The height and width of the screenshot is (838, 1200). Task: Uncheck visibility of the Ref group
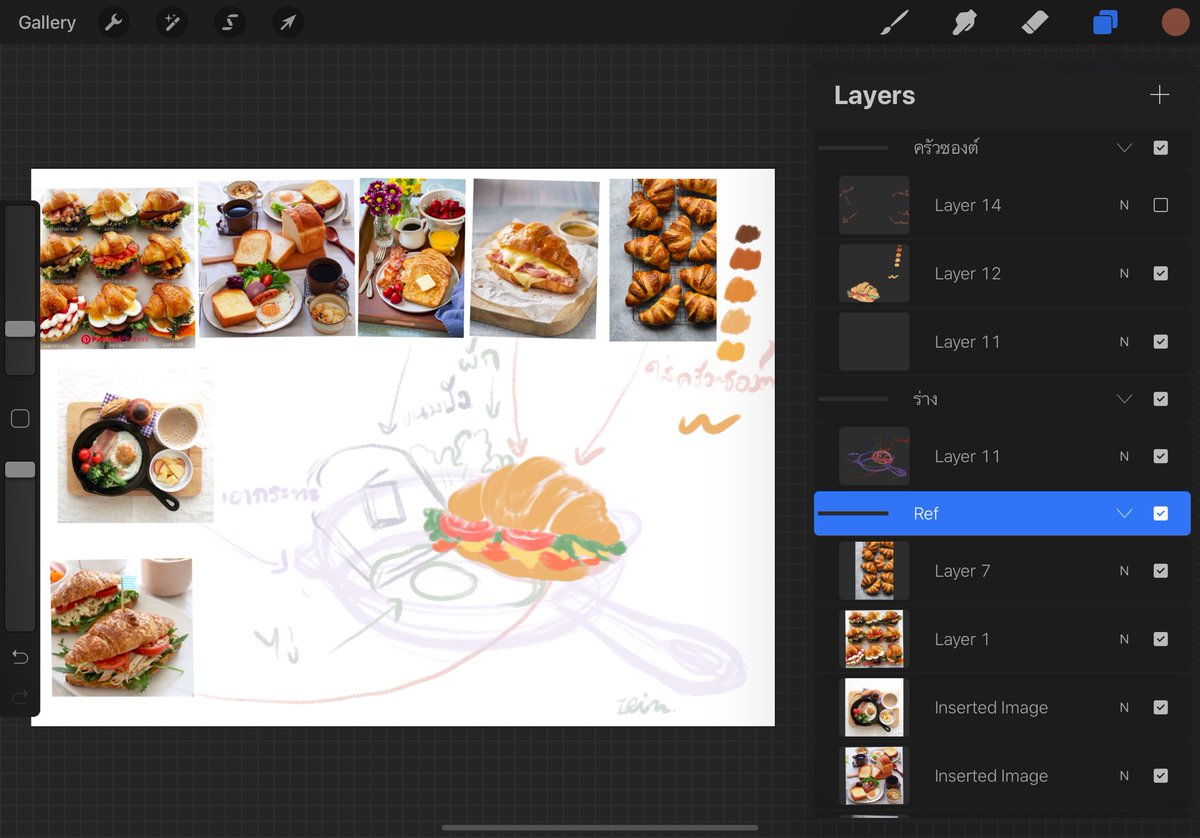[x=1160, y=513]
